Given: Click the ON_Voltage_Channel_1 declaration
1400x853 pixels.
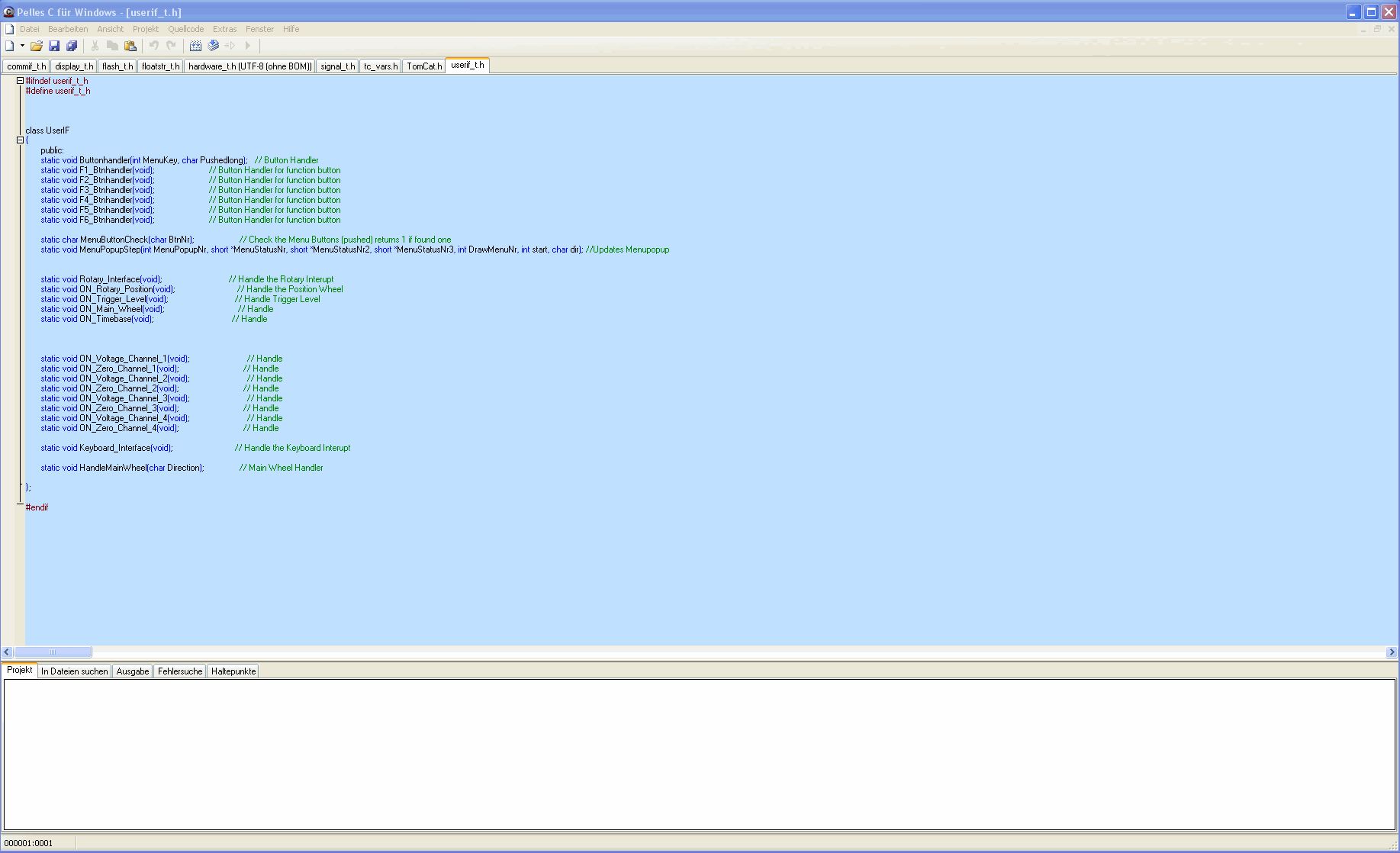Looking at the screenshot, I should click(115, 359).
